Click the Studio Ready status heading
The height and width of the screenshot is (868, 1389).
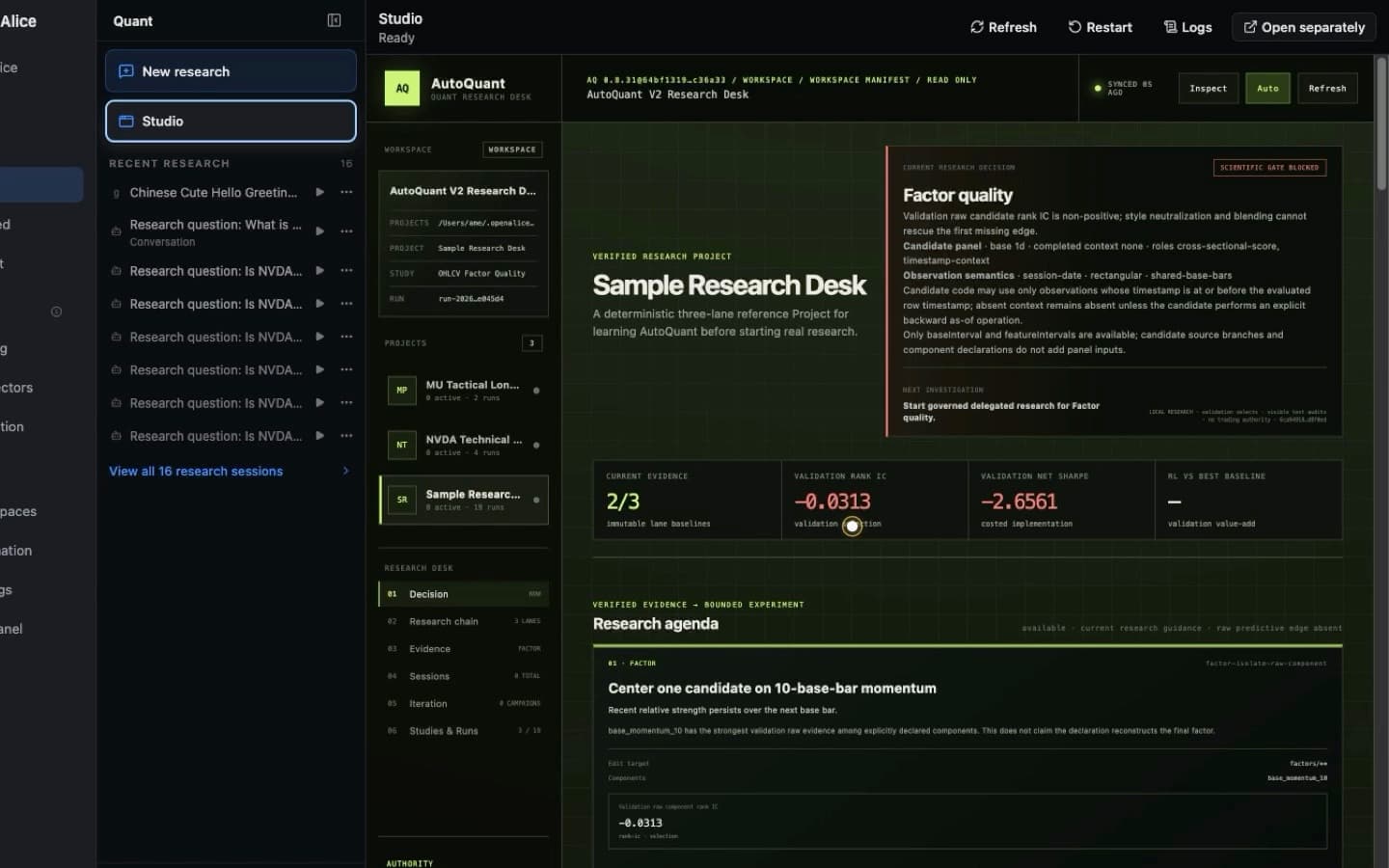click(400, 27)
